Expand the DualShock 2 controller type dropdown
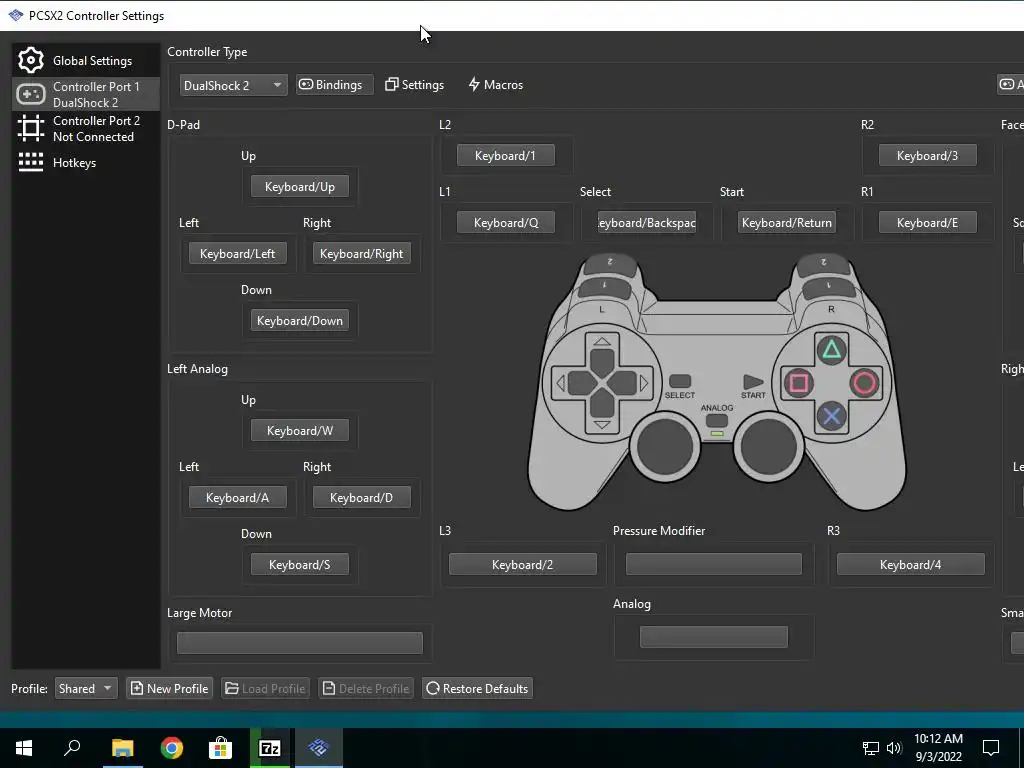The image size is (1024, 768). pos(233,85)
